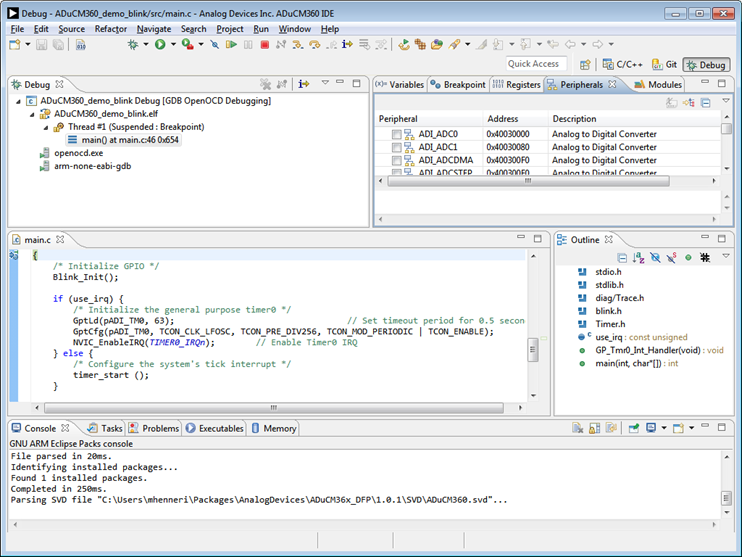Open the Open Perspective icon
742x557 pixels.
pyautogui.click(x=585, y=64)
